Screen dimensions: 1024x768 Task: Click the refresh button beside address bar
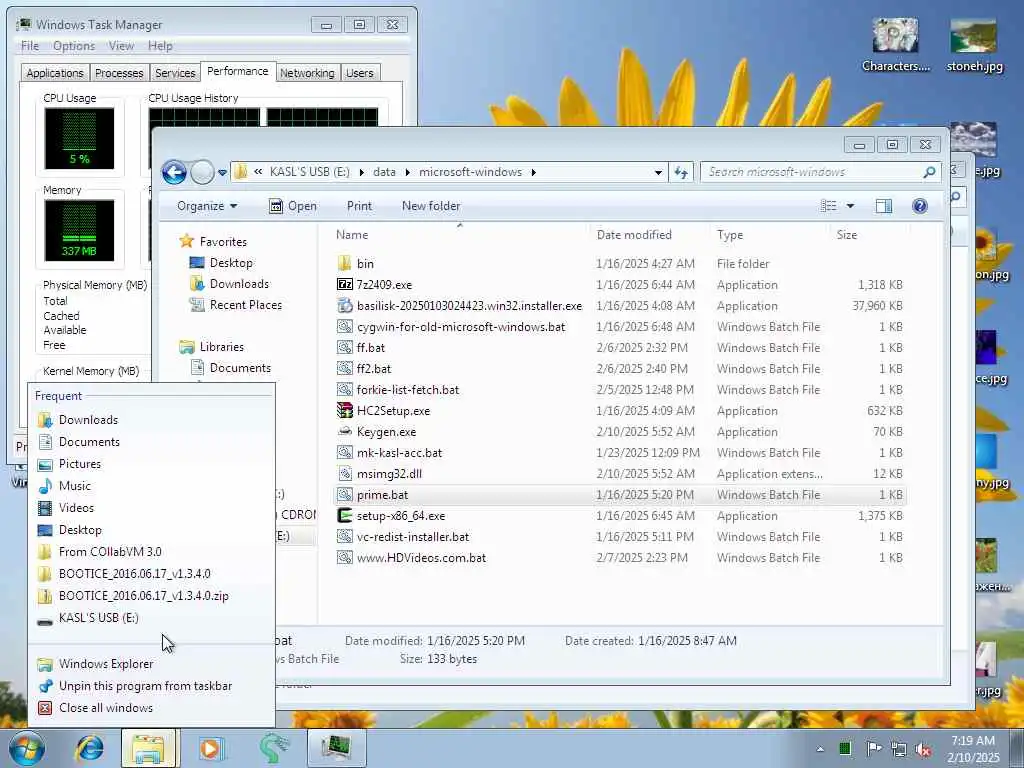[x=680, y=172]
